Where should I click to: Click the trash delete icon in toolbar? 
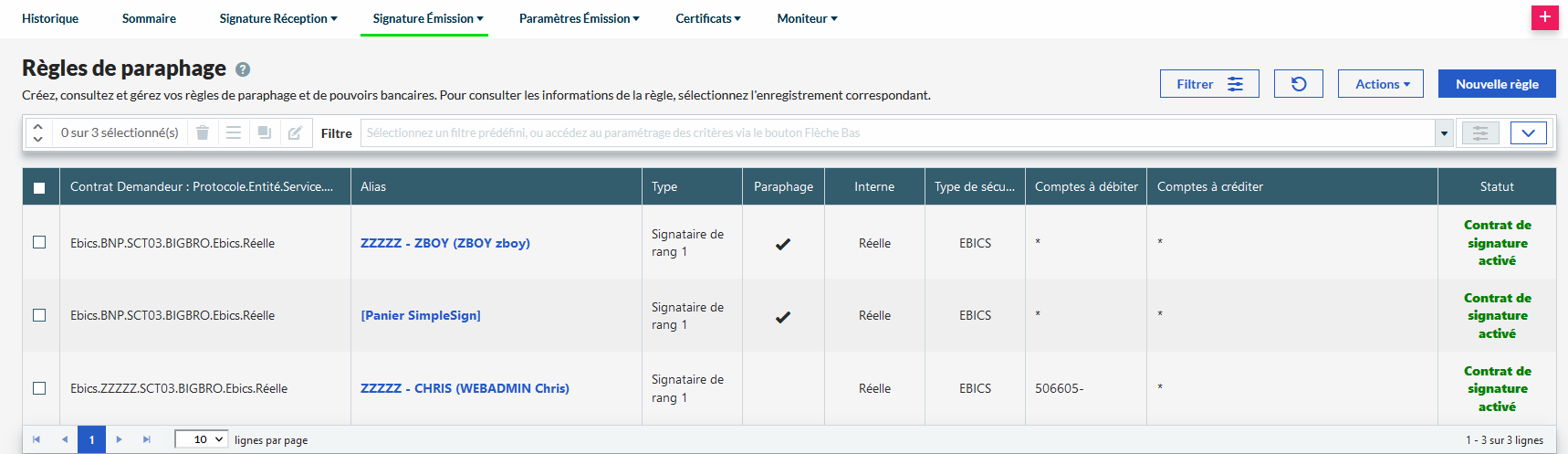pos(203,133)
